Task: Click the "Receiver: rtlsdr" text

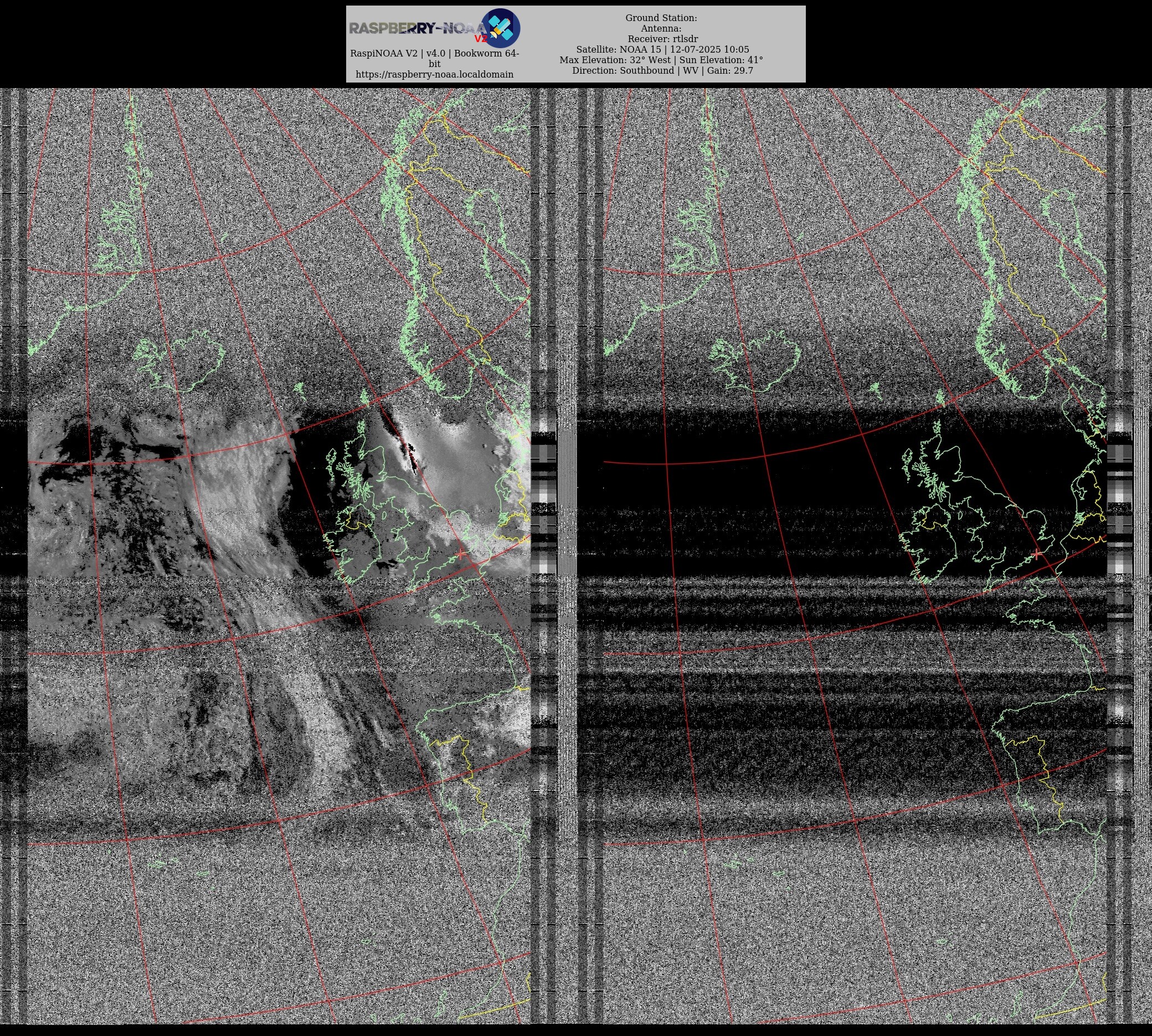Action: pos(662,39)
